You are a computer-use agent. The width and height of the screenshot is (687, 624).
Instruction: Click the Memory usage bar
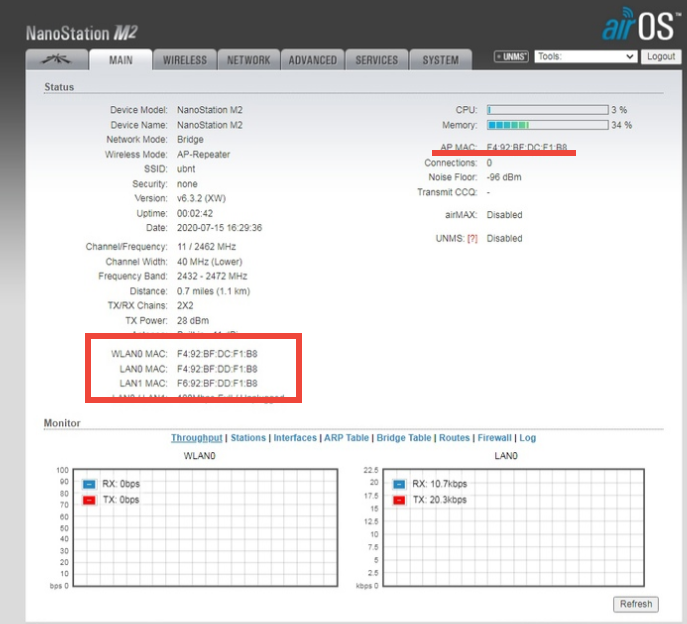click(x=548, y=125)
